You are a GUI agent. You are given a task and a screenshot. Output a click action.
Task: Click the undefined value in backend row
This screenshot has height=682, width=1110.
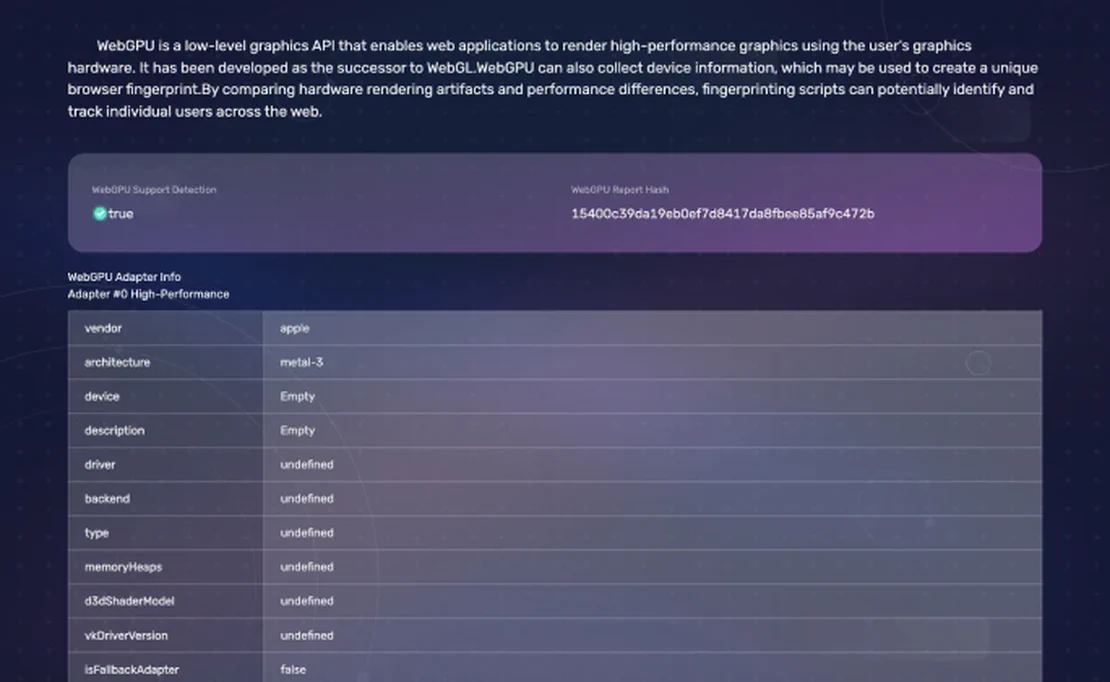click(306, 498)
